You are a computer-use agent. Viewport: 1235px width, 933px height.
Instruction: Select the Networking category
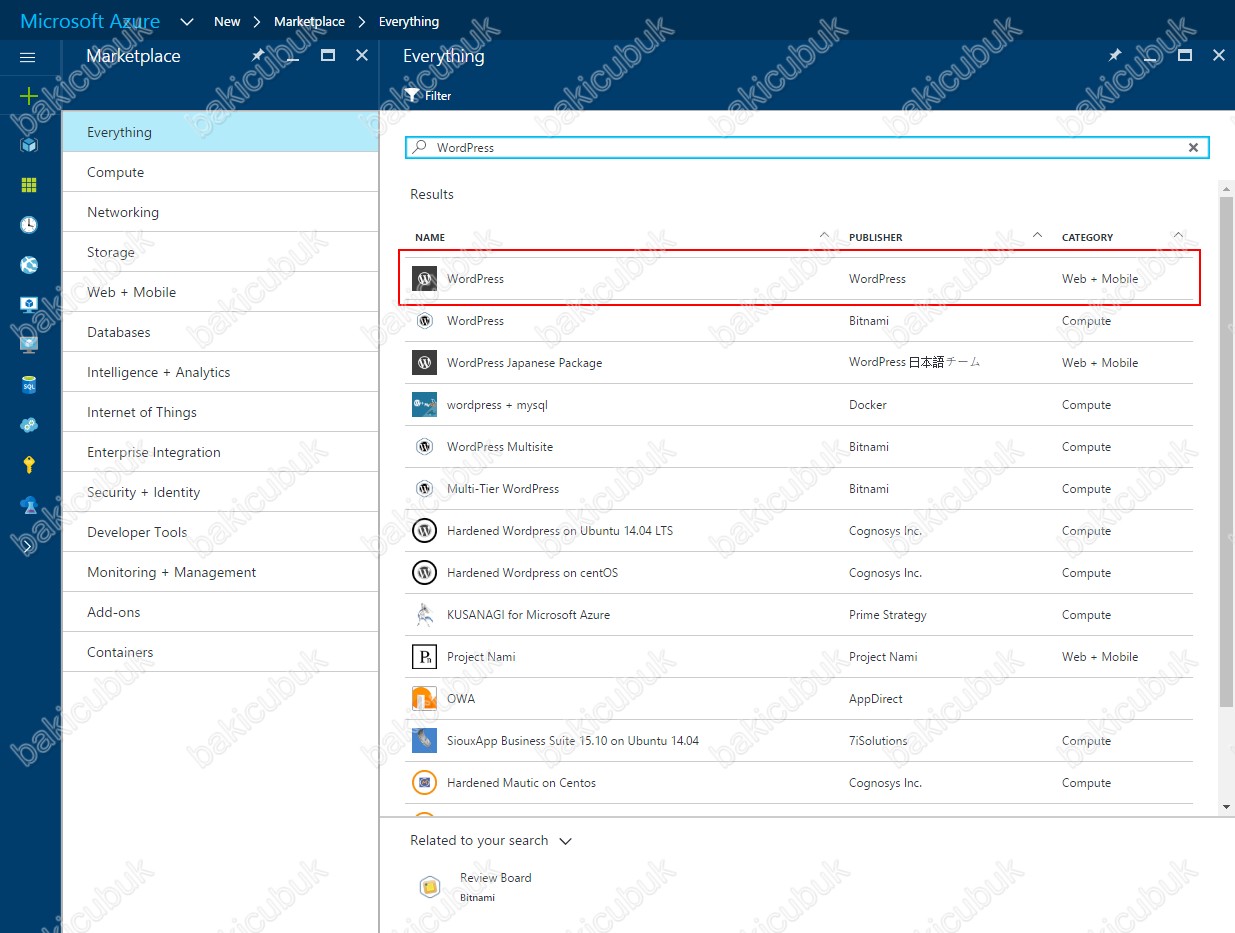220,212
